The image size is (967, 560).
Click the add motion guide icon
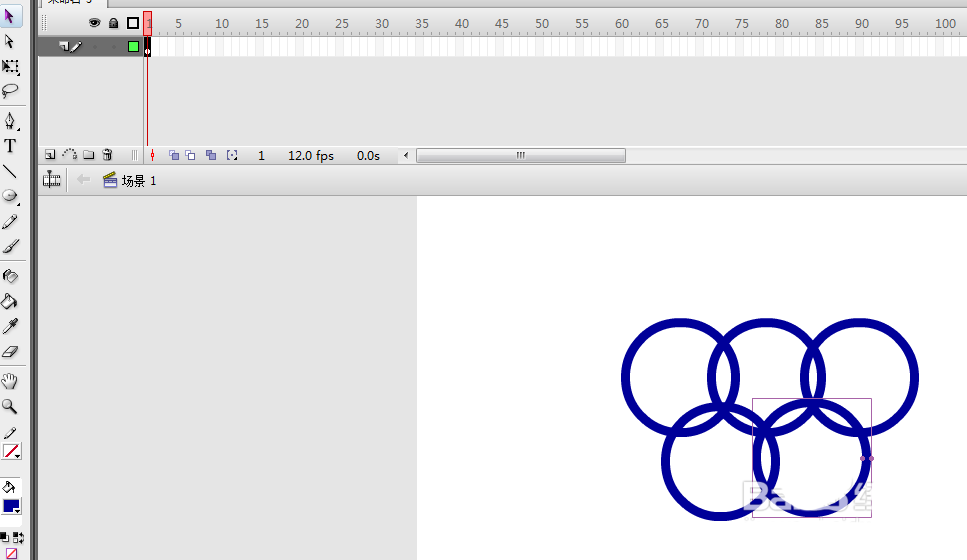(x=70, y=155)
